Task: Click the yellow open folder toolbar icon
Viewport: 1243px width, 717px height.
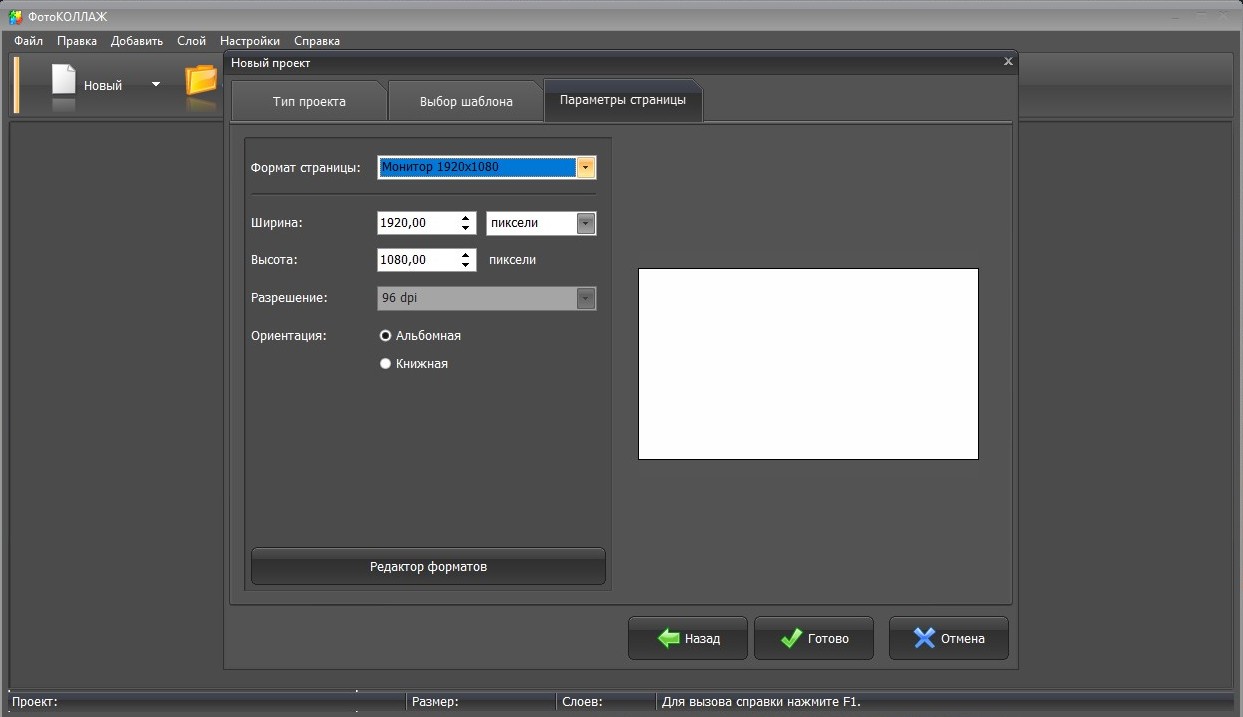Action: 201,81
